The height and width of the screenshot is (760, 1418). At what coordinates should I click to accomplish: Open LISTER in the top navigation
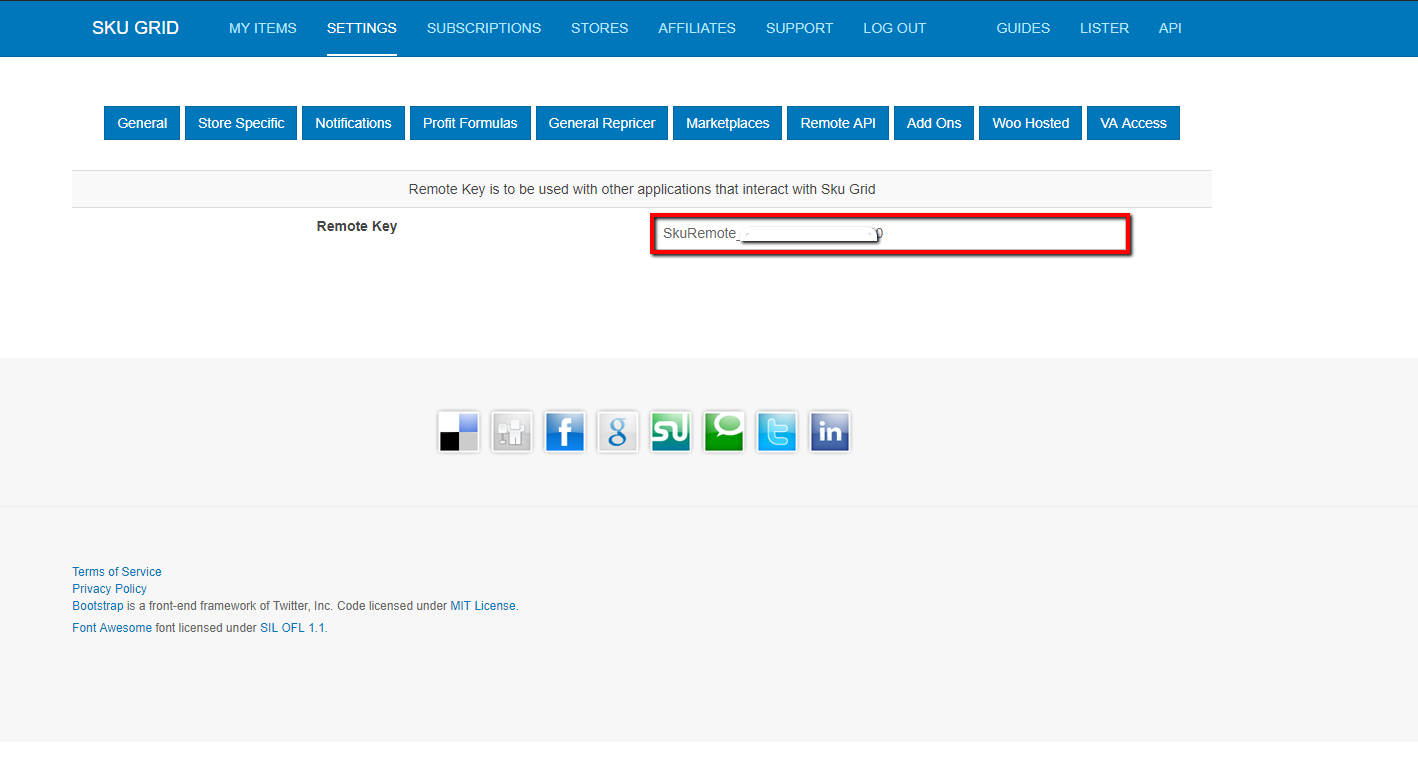point(1105,28)
